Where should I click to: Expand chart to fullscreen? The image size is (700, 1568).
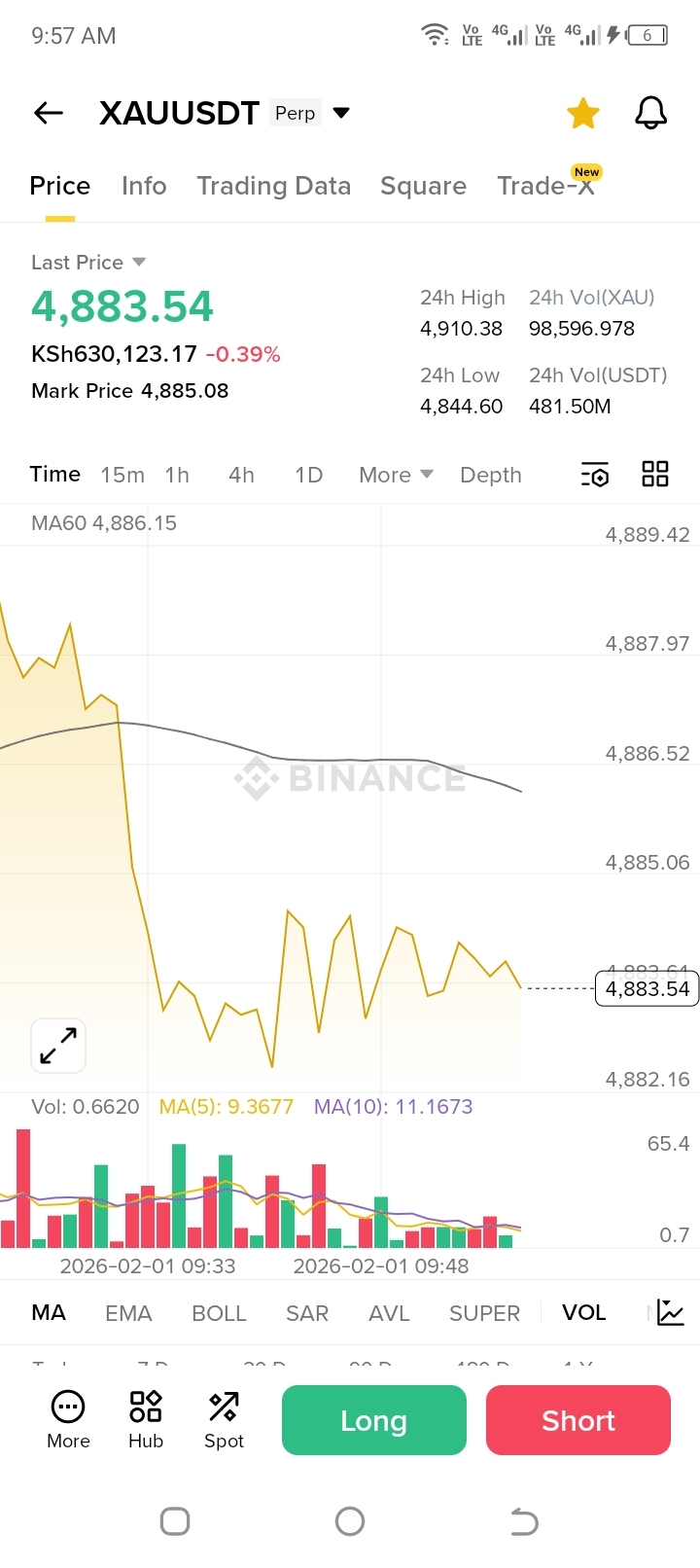(58, 1046)
